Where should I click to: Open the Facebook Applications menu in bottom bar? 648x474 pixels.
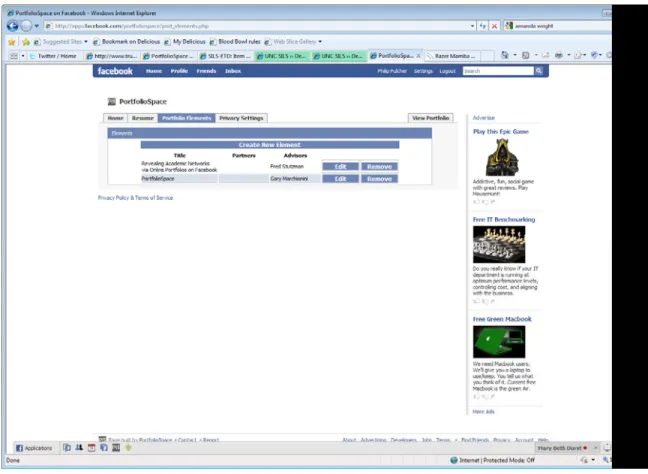(34, 448)
